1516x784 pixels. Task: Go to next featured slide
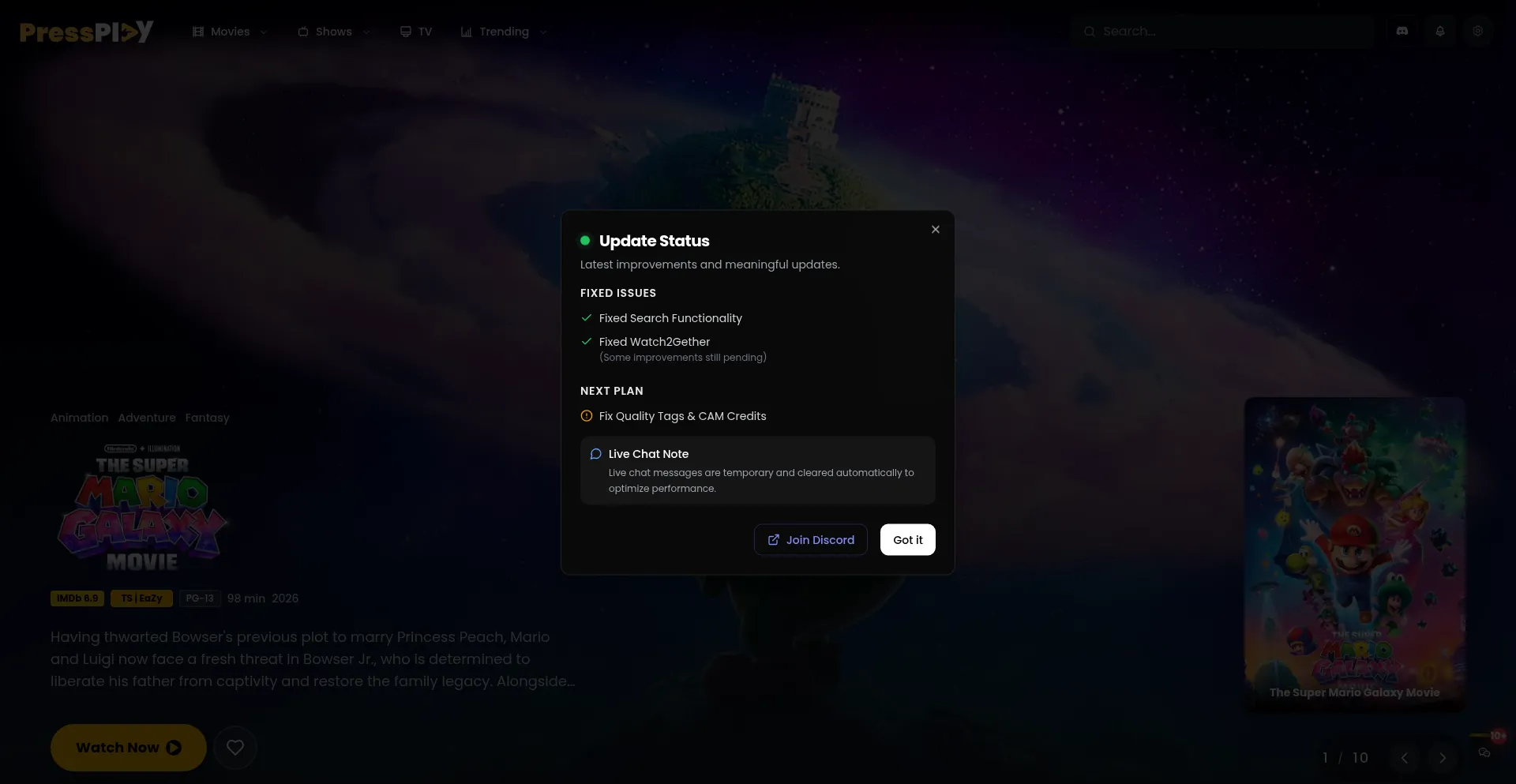(x=1443, y=758)
